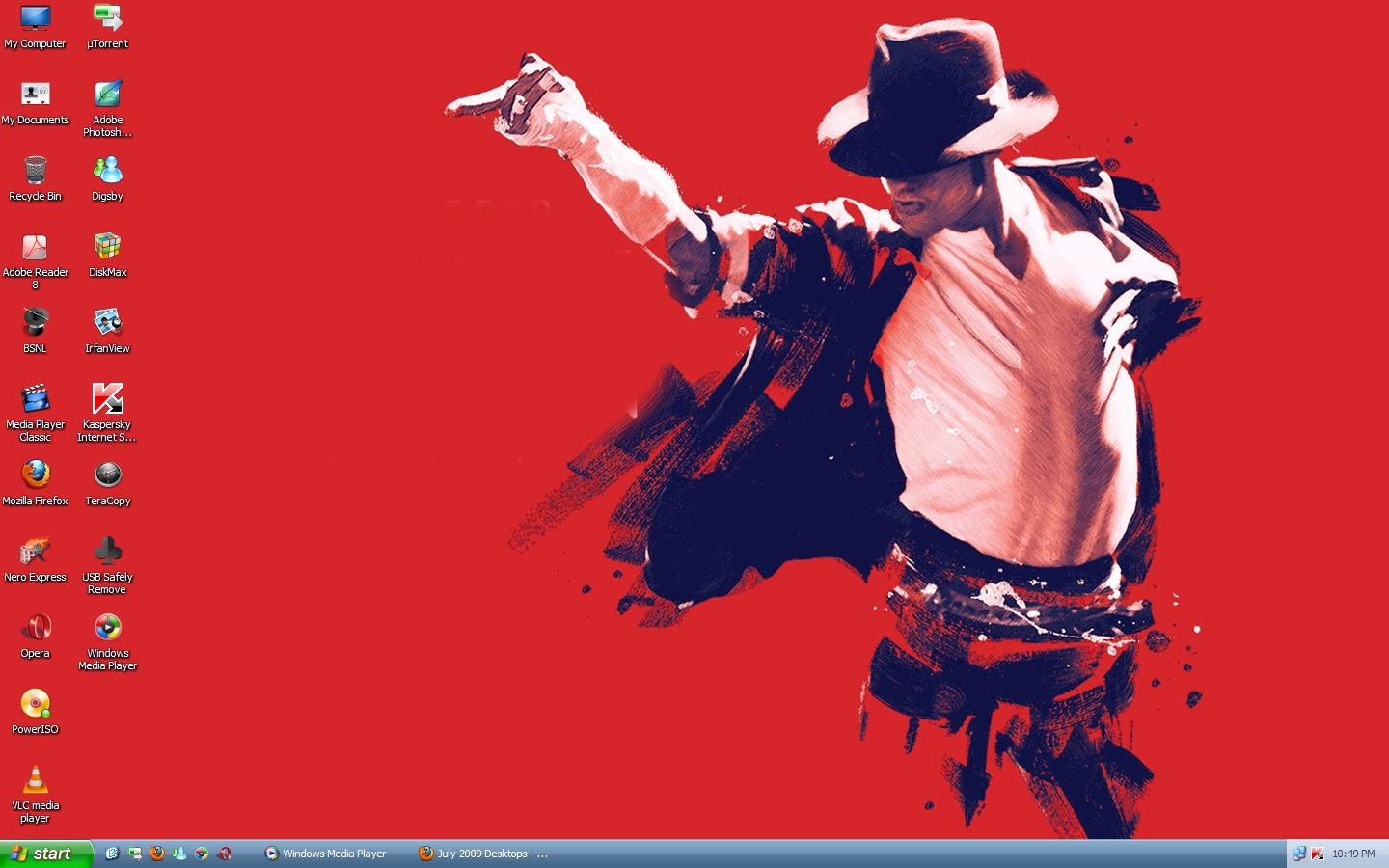Select the DiskMax desktop shortcut
Viewport: 1389px width, 868px height.
pos(107,256)
